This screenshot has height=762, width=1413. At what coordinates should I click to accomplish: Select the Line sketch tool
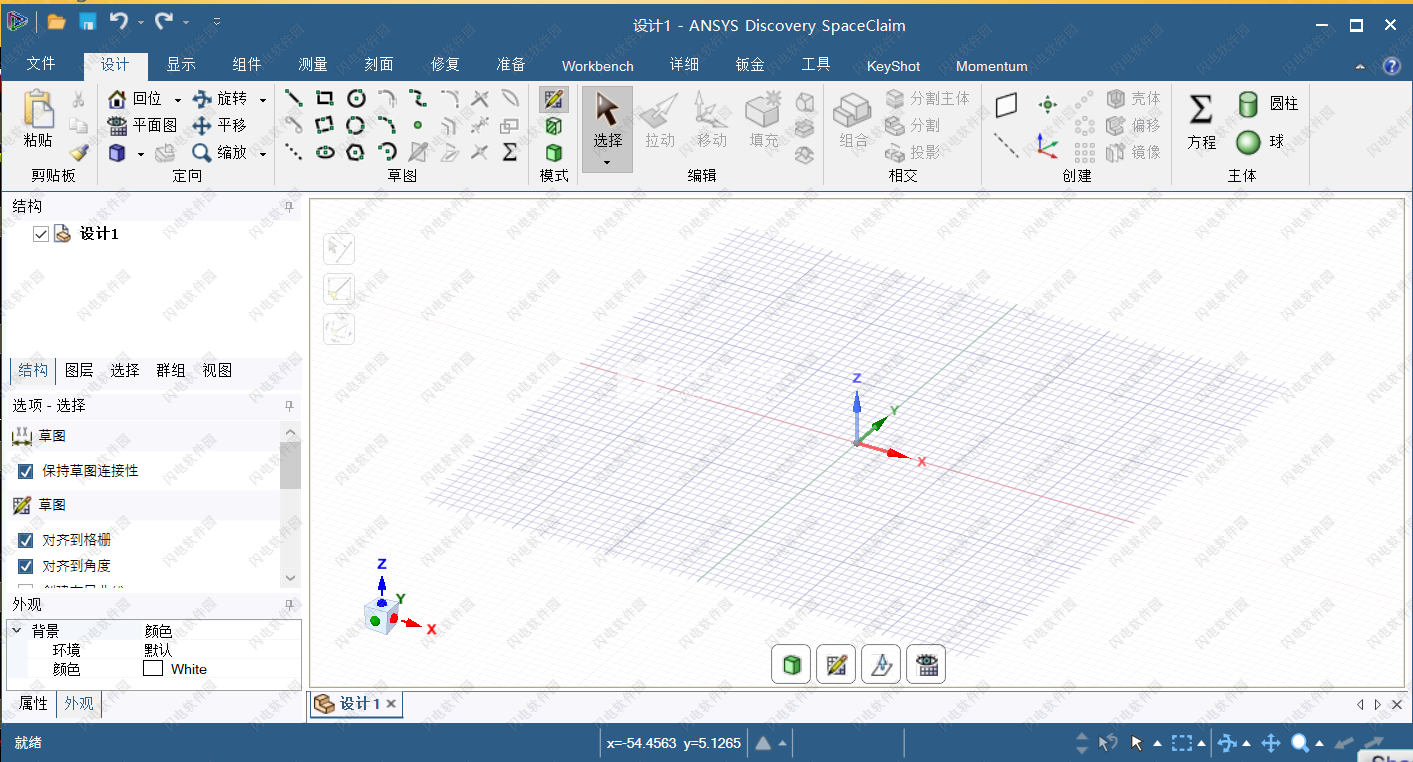[294, 98]
